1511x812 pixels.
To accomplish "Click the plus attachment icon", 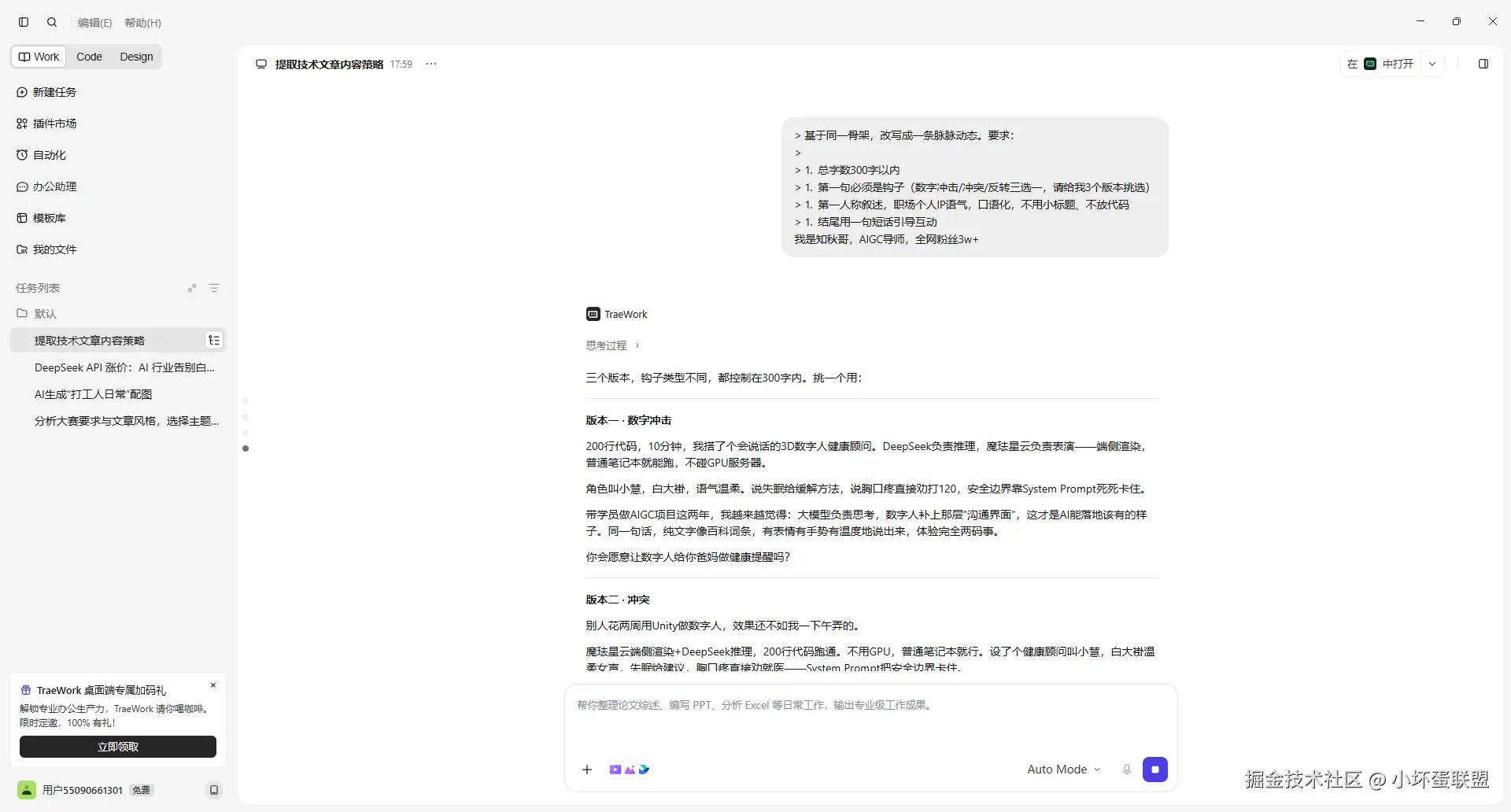I will tap(587, 770).
